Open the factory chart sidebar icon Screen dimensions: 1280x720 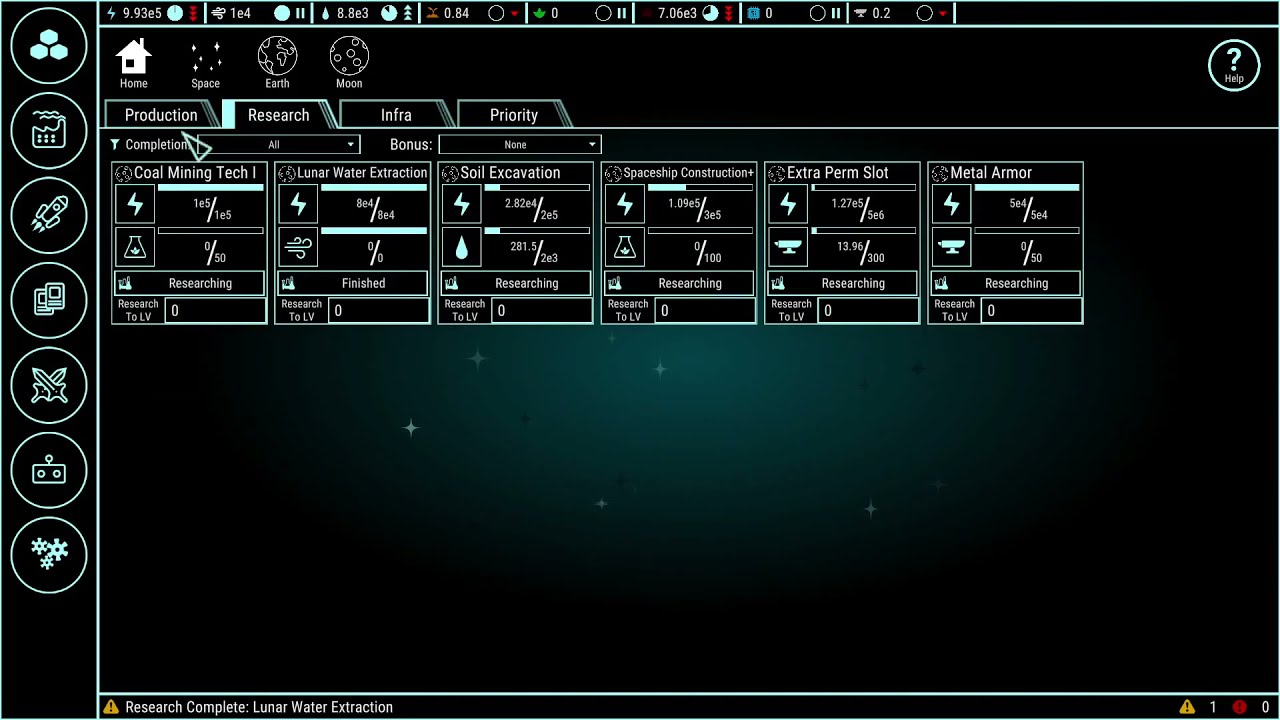[x=49, y=131]
